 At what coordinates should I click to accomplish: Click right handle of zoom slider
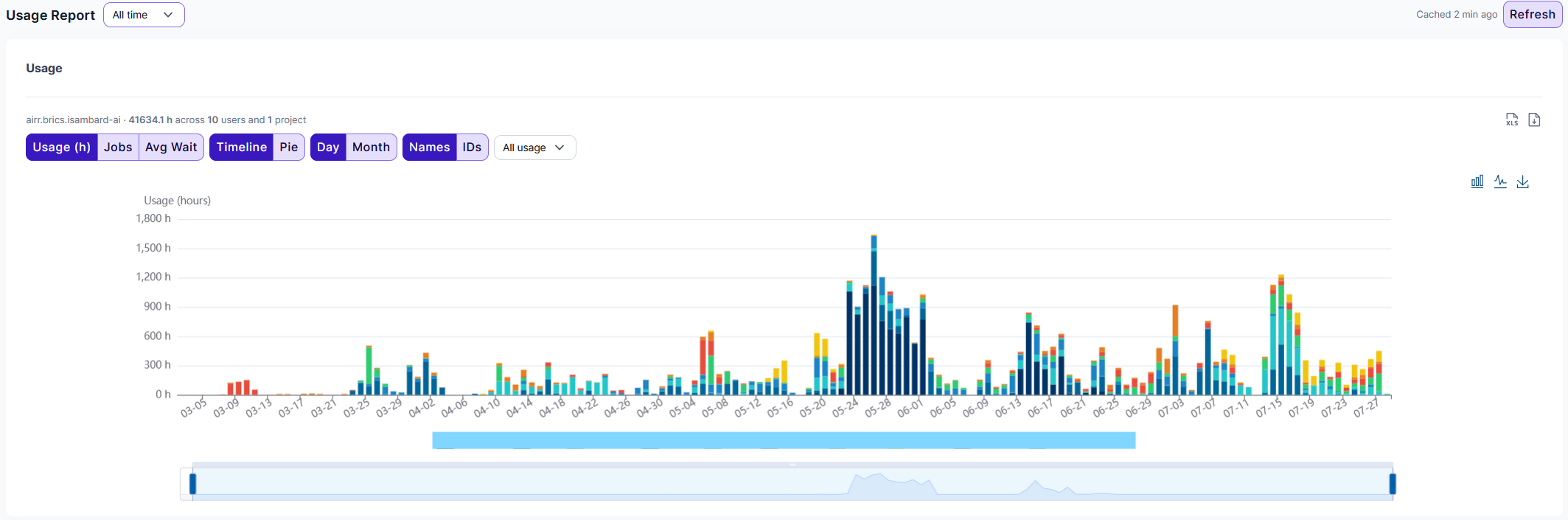click(1393, 484)
